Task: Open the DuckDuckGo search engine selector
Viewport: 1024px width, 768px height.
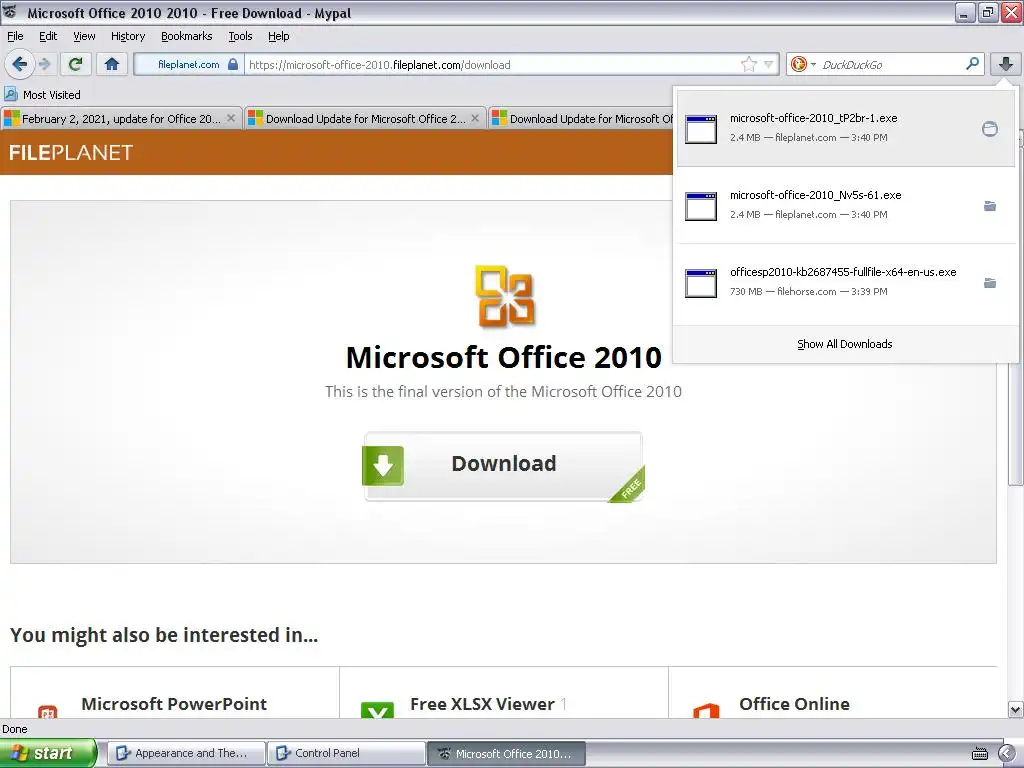Action: [x=803, y=64]
